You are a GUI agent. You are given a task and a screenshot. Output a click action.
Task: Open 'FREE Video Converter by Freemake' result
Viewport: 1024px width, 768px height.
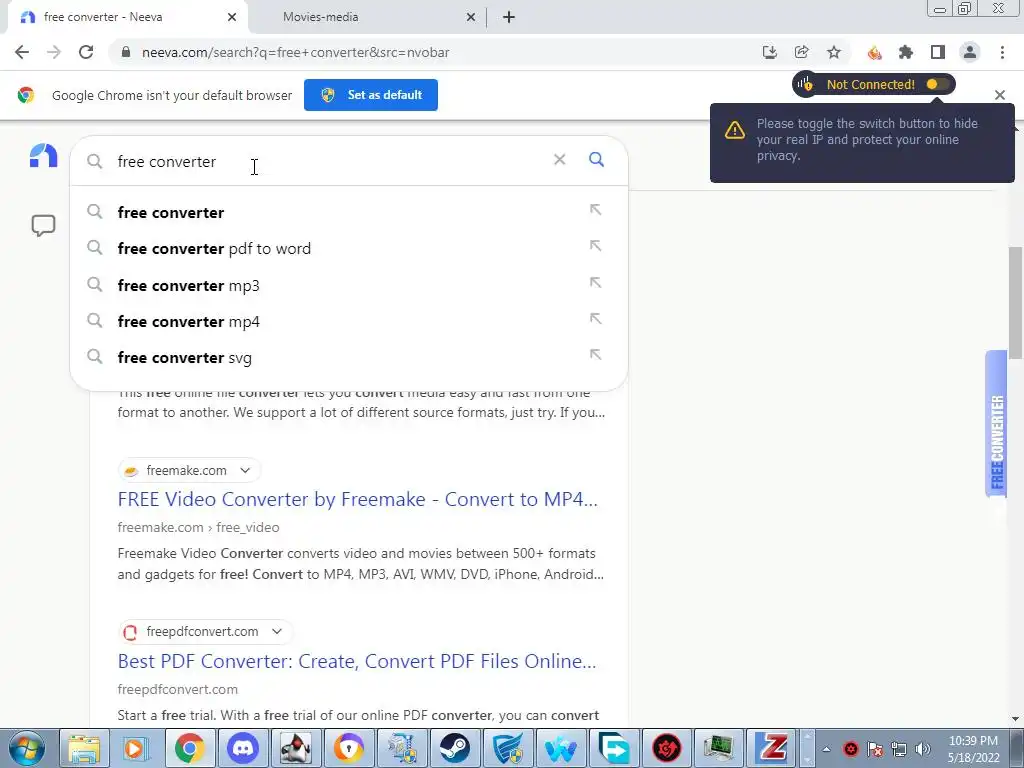click(357, 499)
